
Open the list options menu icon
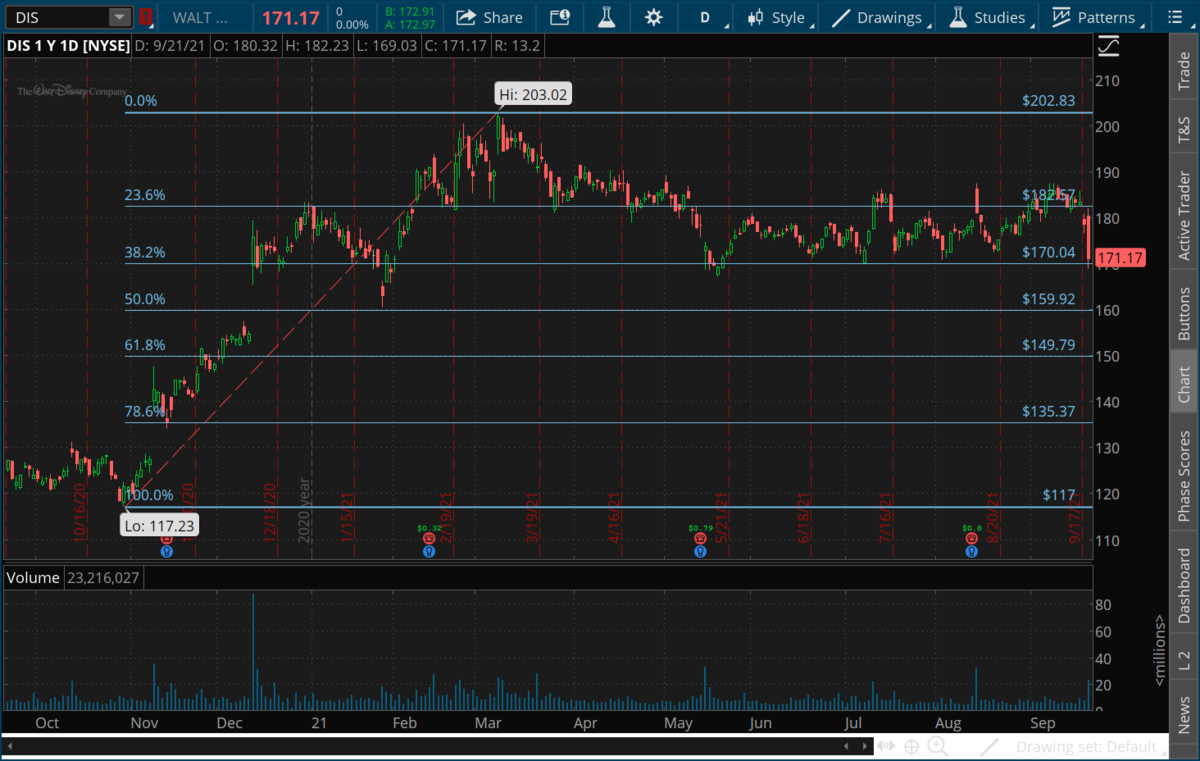[x=1174, y=17]
